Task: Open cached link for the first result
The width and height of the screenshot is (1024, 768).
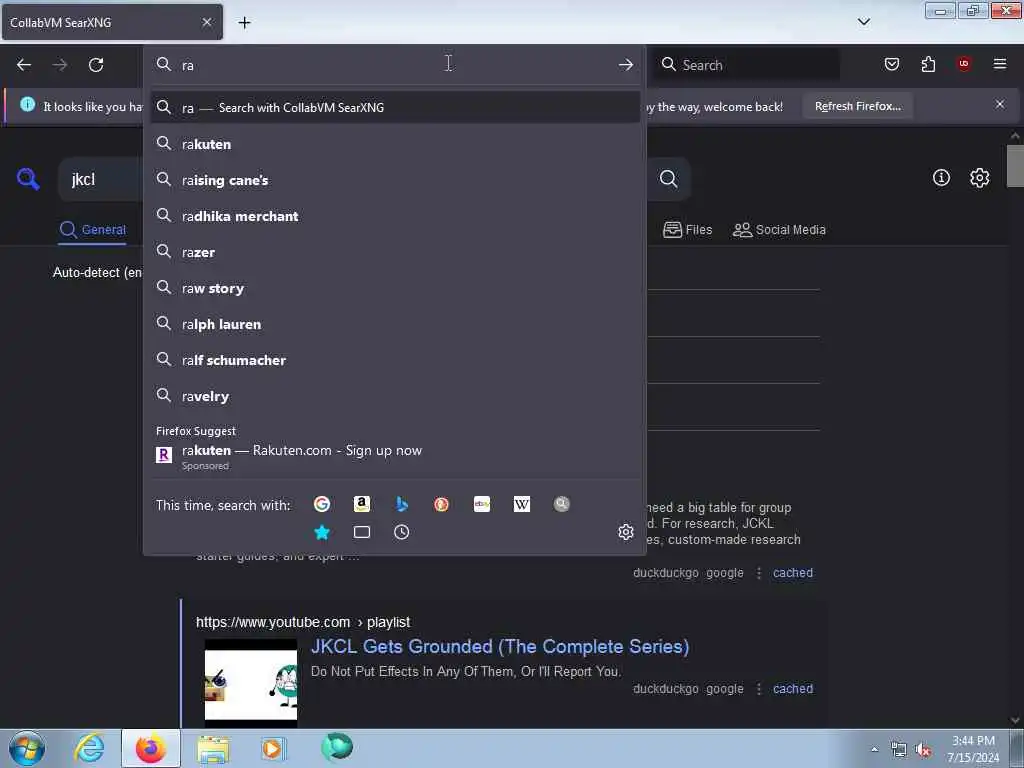Action: pos(793,573)
